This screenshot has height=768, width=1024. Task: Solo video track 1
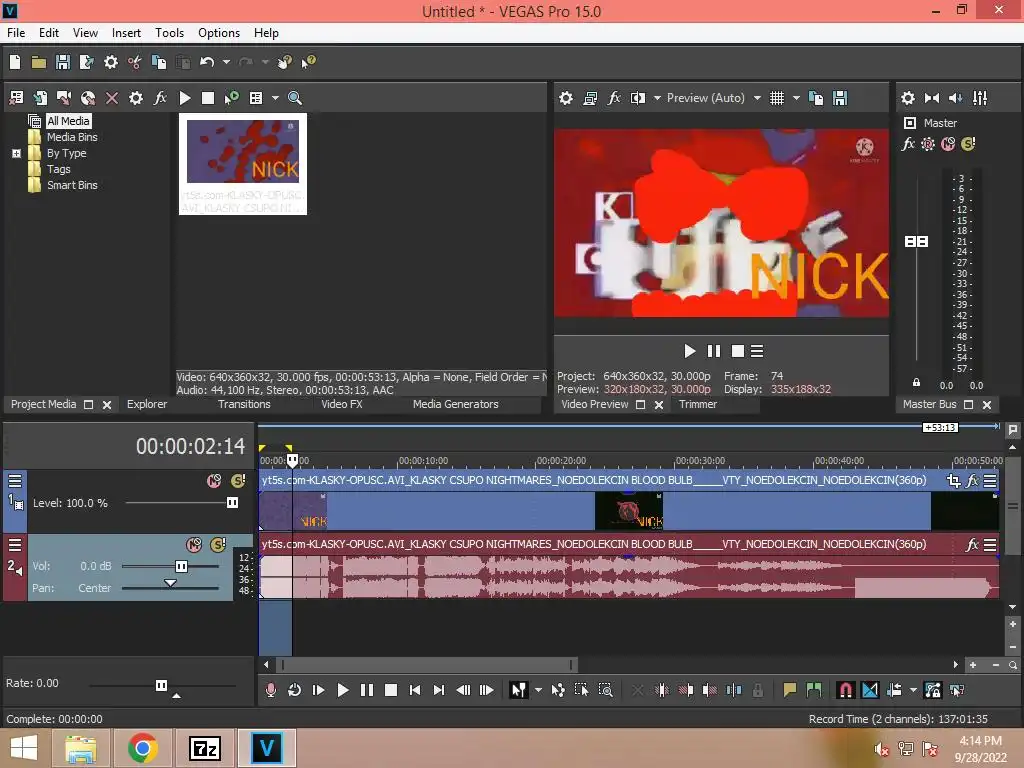pos(238,481)
